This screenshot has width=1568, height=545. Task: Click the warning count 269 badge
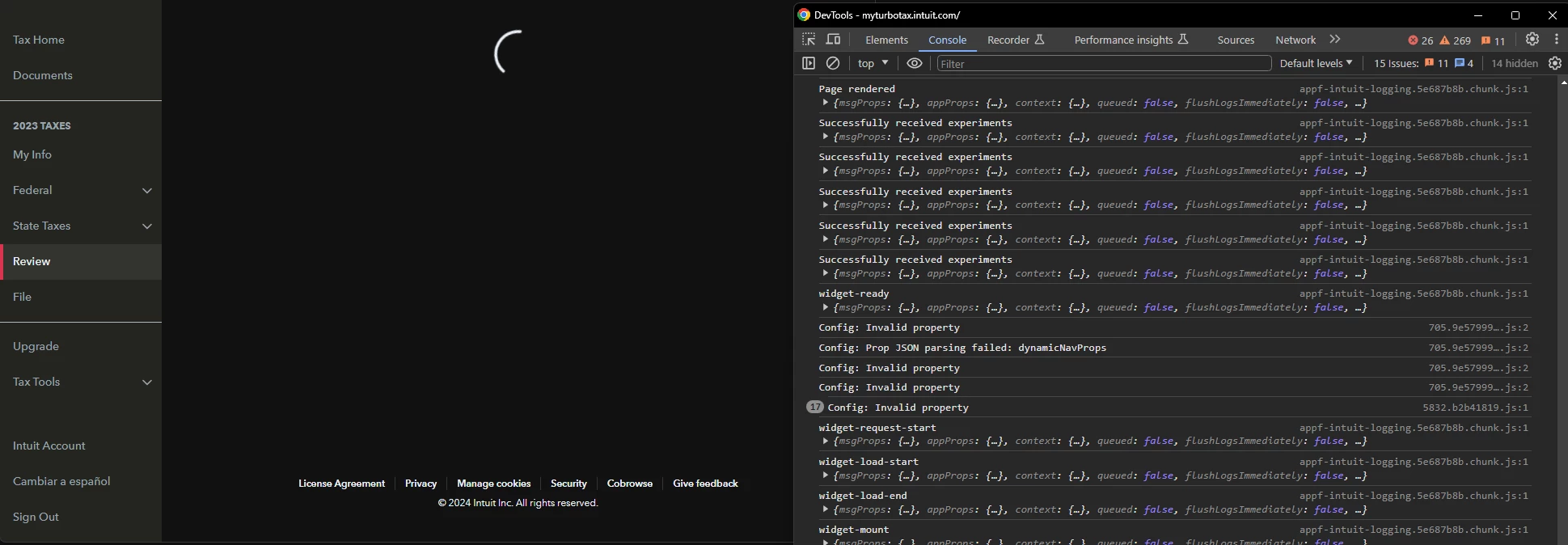coord(1455,40)
